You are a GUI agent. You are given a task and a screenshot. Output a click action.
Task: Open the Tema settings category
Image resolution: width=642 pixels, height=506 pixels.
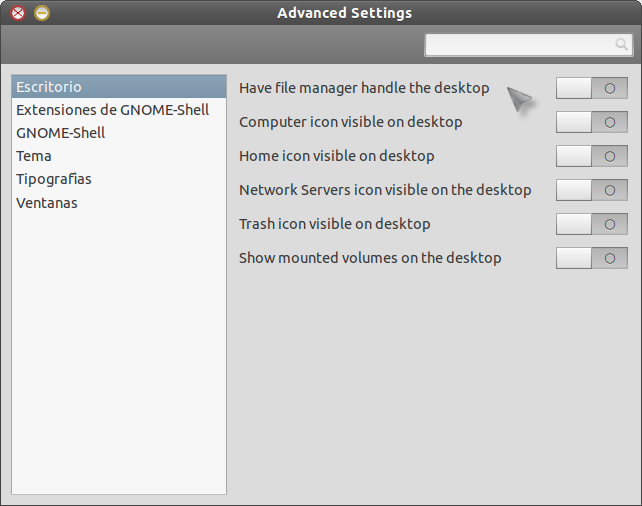34,156
